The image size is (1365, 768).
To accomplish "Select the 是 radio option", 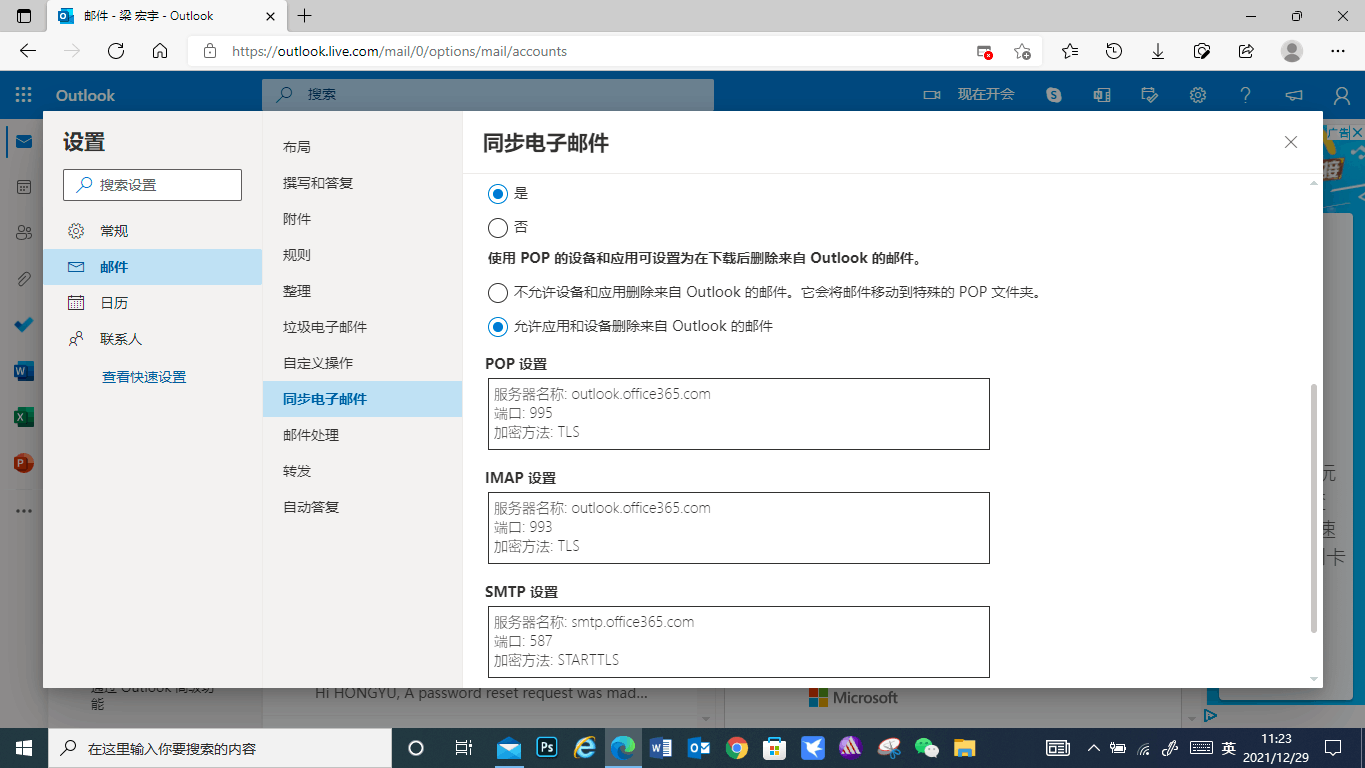I will point(497,193).
